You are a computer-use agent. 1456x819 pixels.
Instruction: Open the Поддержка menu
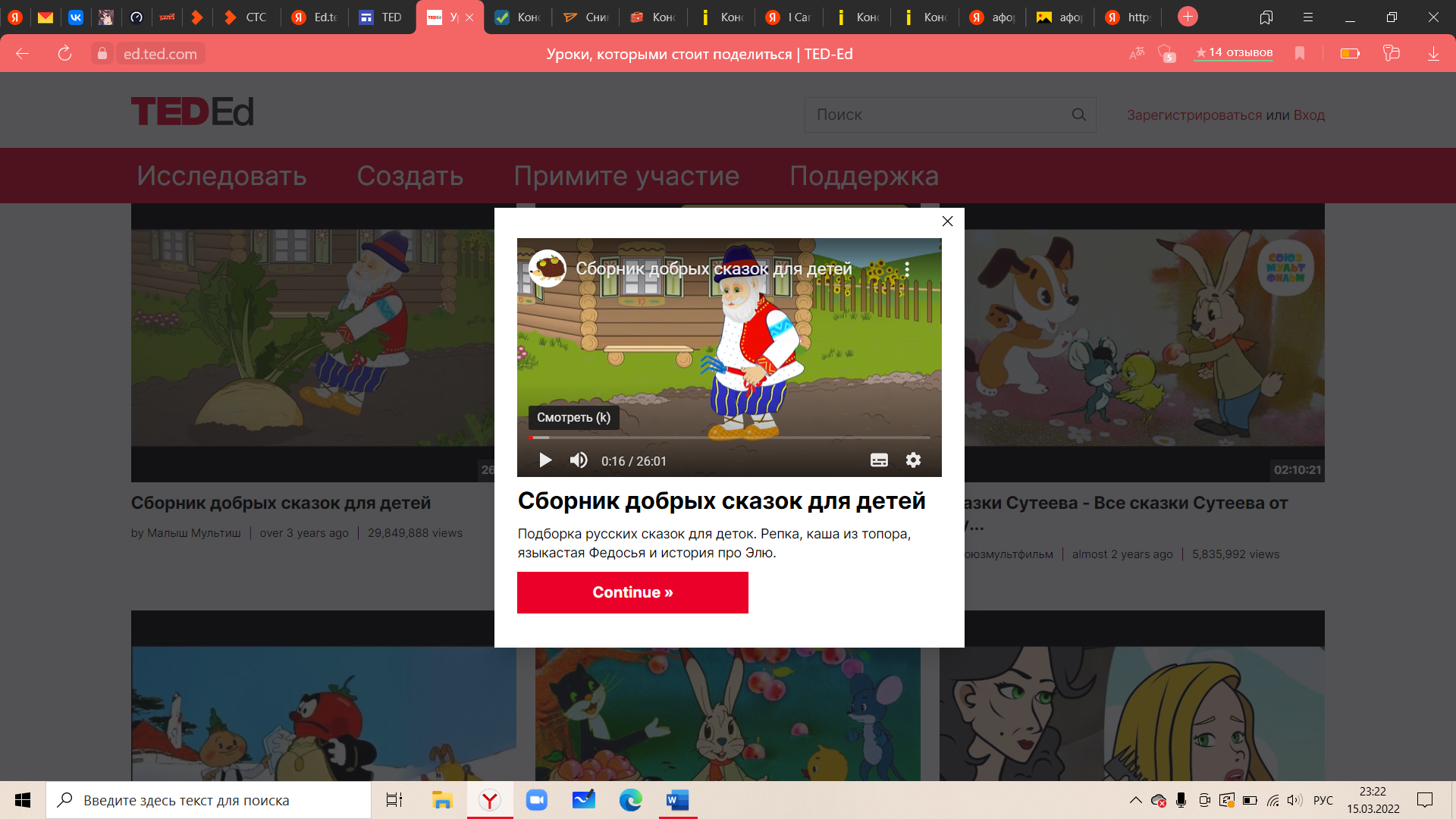tap(864, 176)
